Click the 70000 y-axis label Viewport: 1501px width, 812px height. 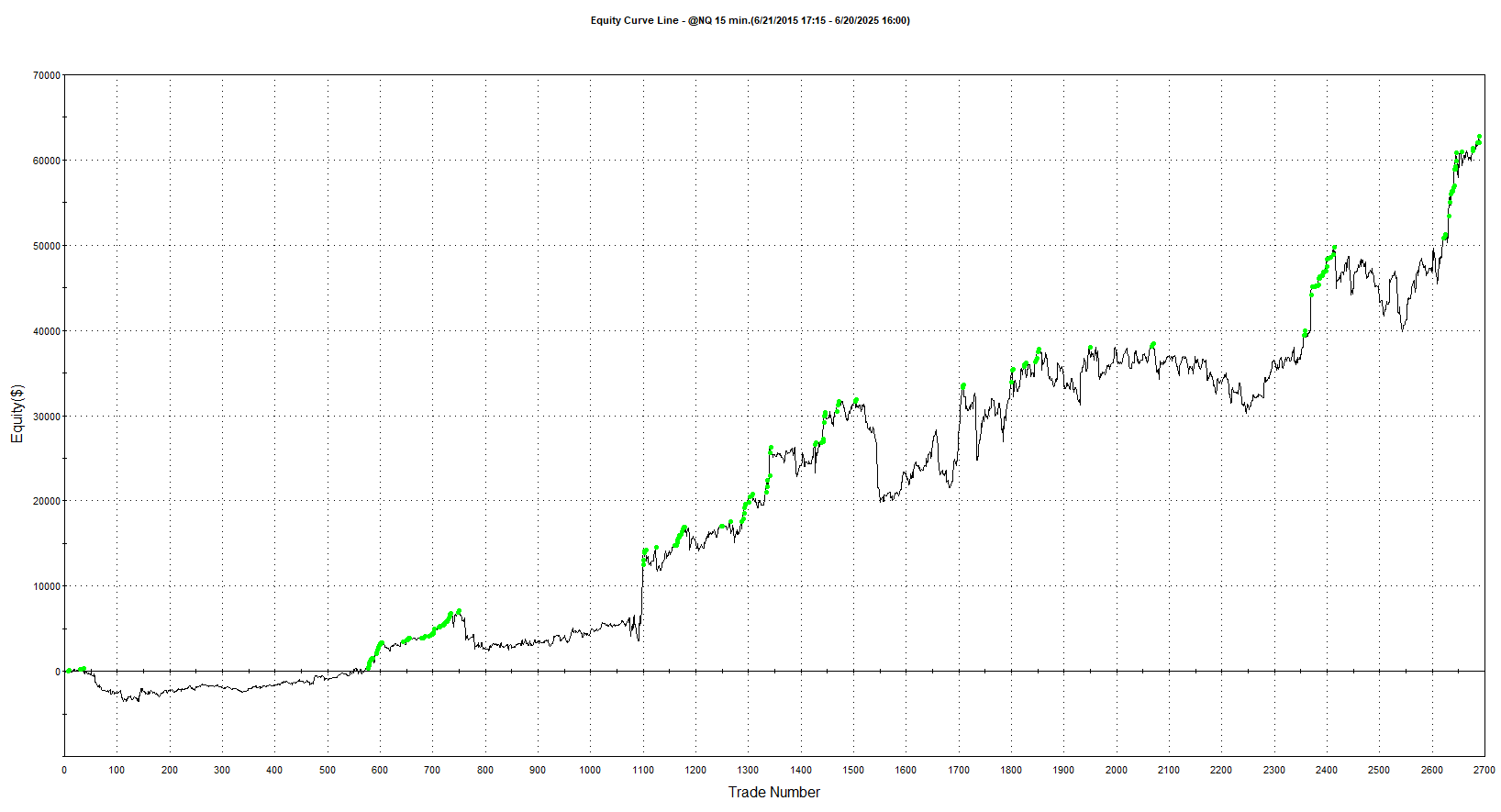(46, 75)
